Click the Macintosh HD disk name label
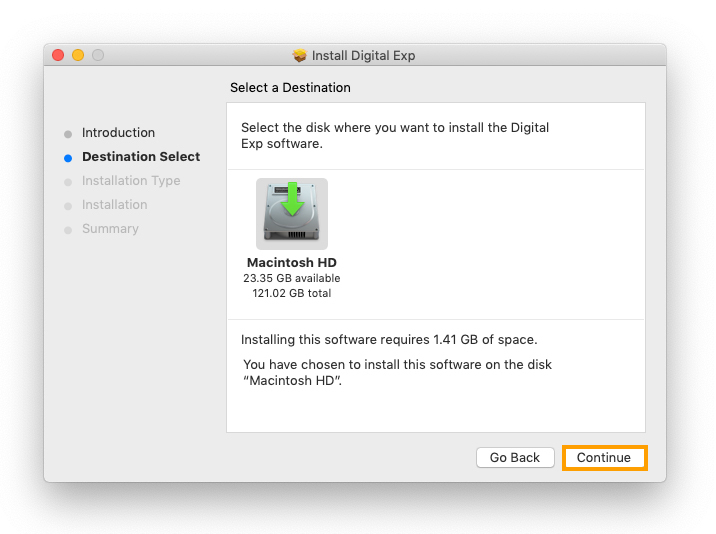The image size is (716, 534). tap(291, 263)
